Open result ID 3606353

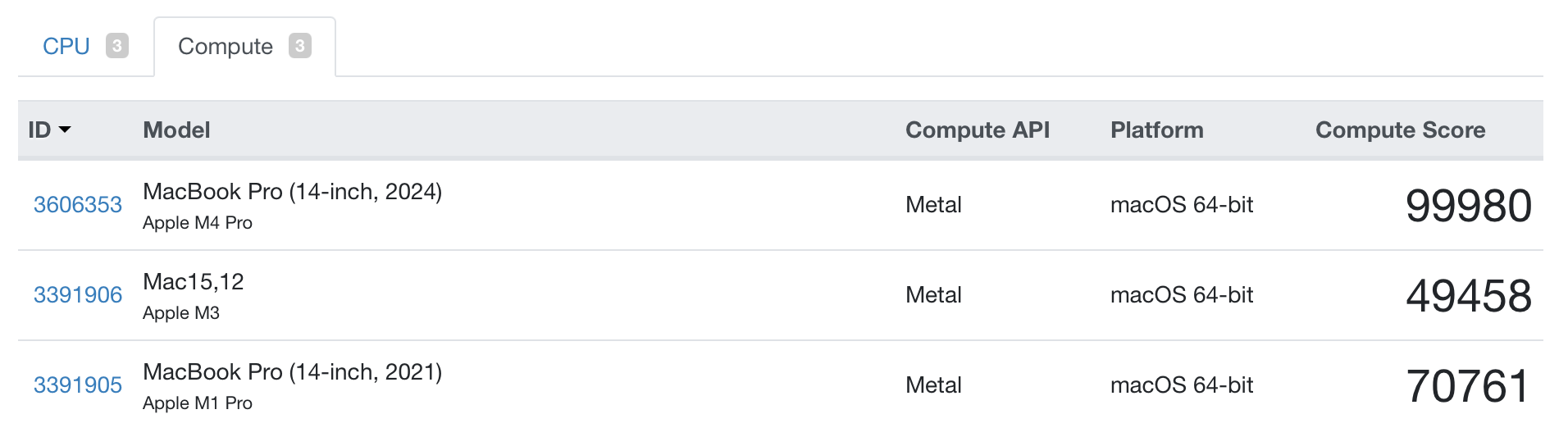[78, 205]
